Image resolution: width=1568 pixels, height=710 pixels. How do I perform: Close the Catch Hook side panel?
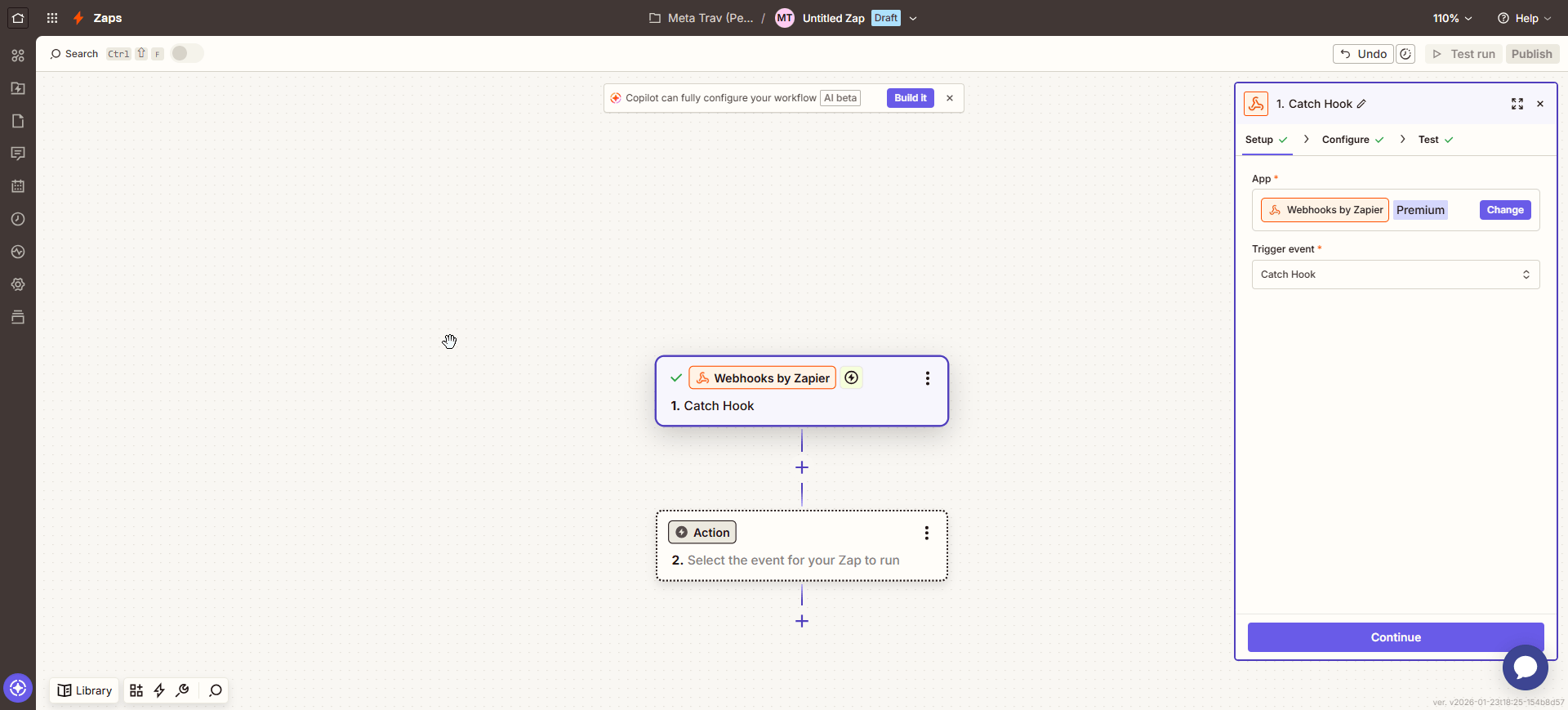[1540, 104]
